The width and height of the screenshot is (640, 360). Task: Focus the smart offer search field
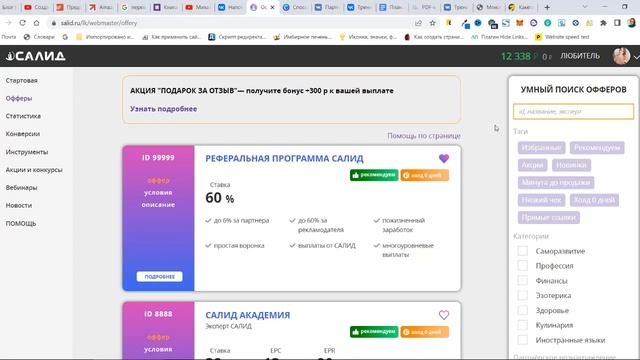573,111
